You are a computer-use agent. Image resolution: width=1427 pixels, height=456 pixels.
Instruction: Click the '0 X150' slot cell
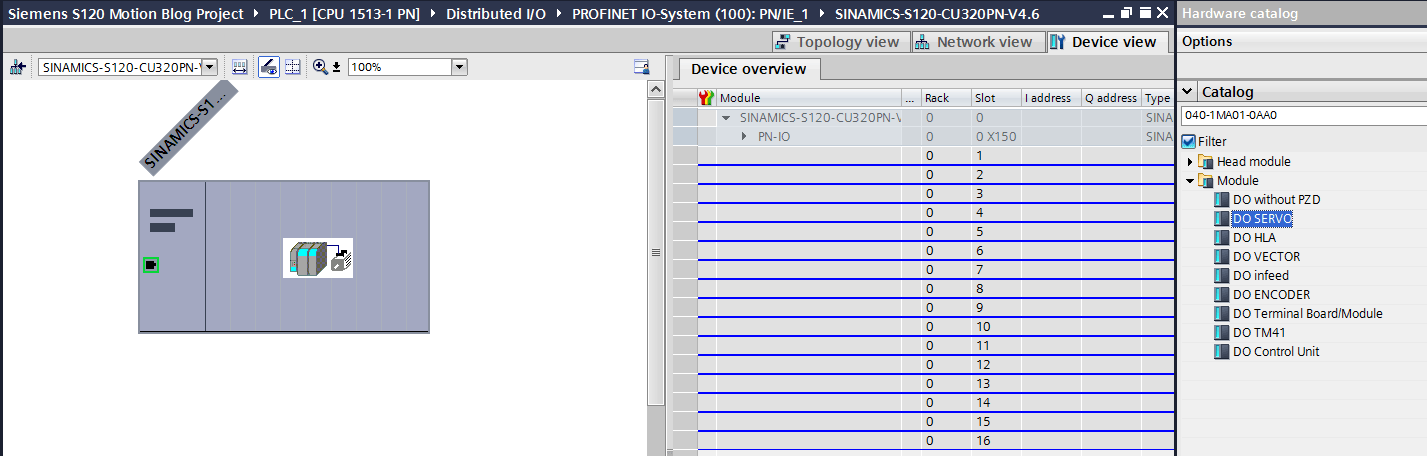tap(995, 136)
